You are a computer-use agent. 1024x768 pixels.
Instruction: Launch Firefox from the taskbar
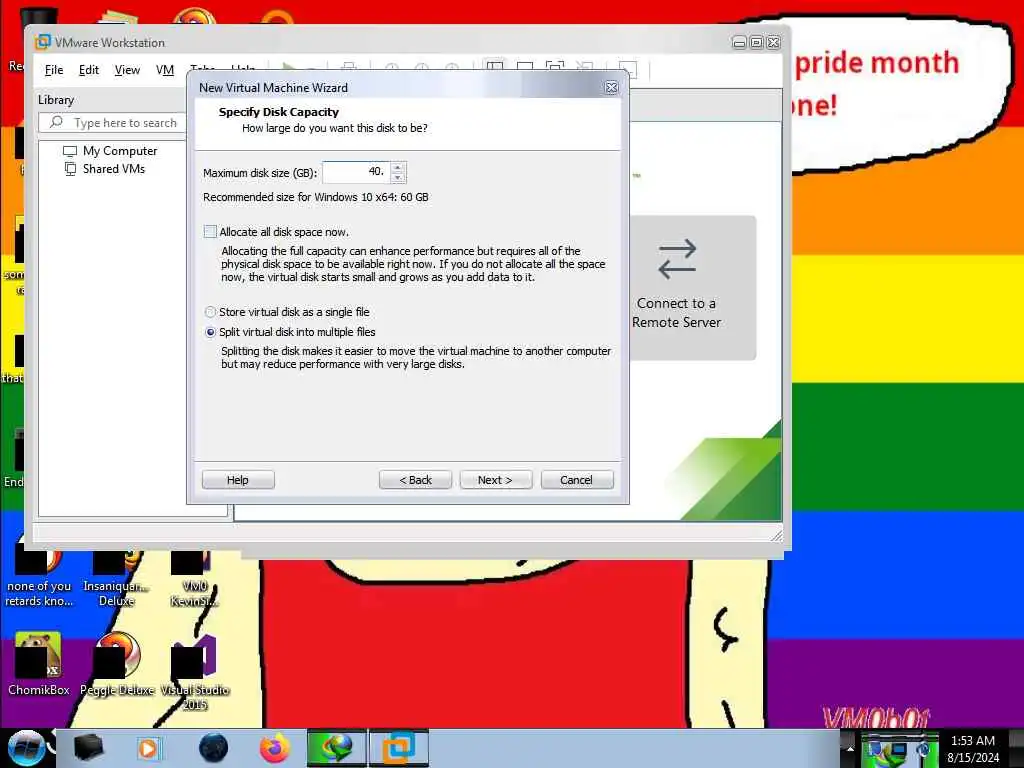(x=275, y=748)
